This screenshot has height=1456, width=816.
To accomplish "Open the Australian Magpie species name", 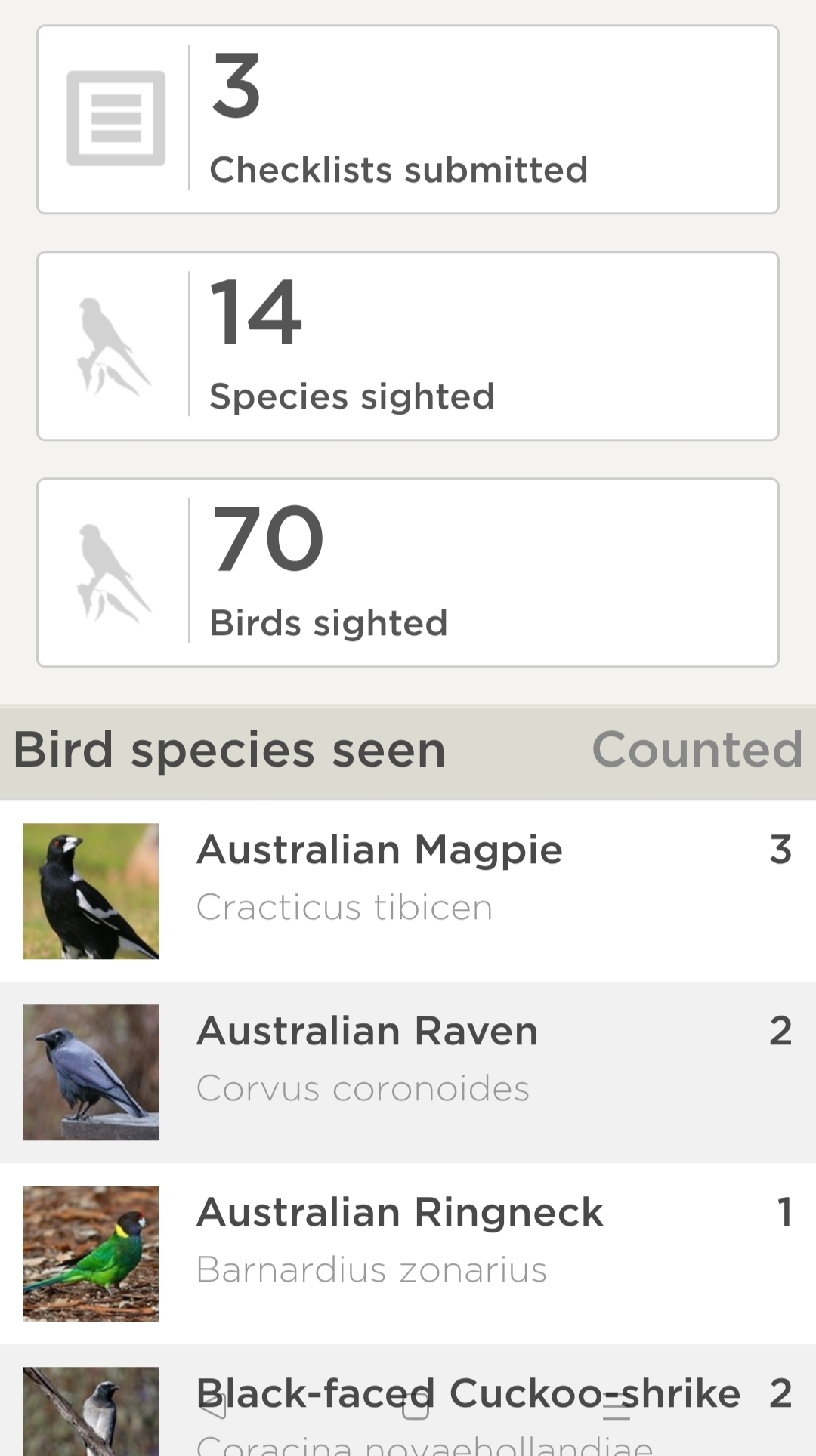I will click(379, 850).
